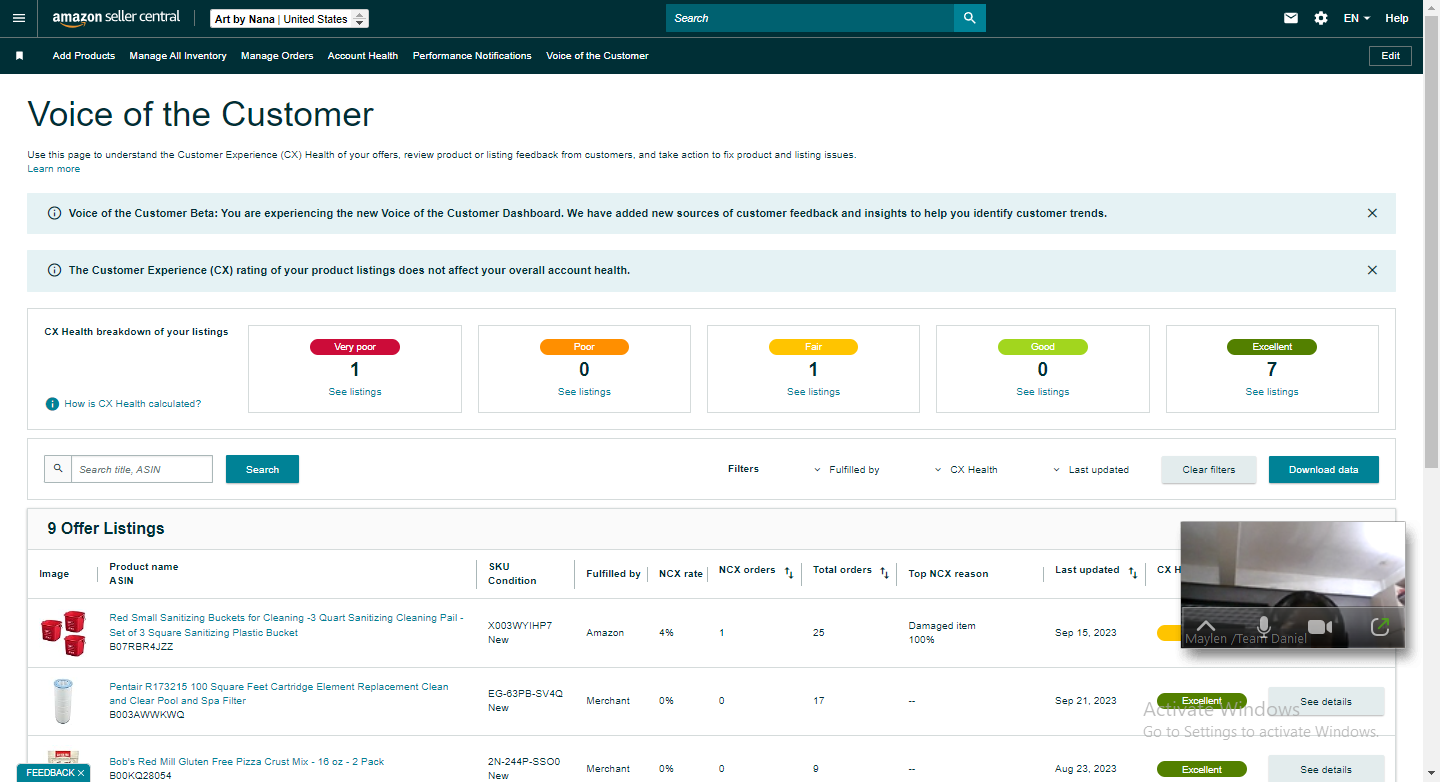Click the Clear filters button
The image size is (1440, 782).
(1209, 470)
